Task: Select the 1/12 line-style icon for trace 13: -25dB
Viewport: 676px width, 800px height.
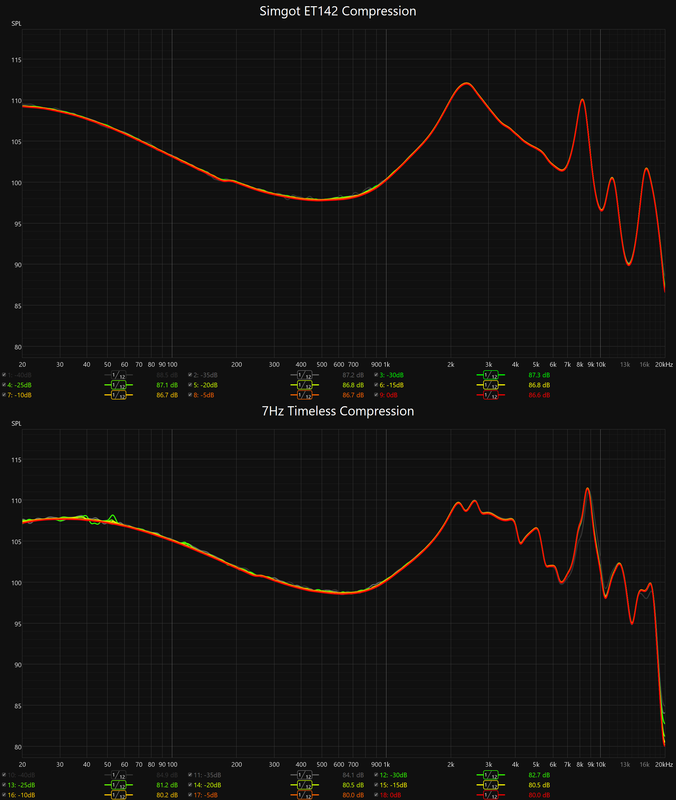Action: pos(118,785)
